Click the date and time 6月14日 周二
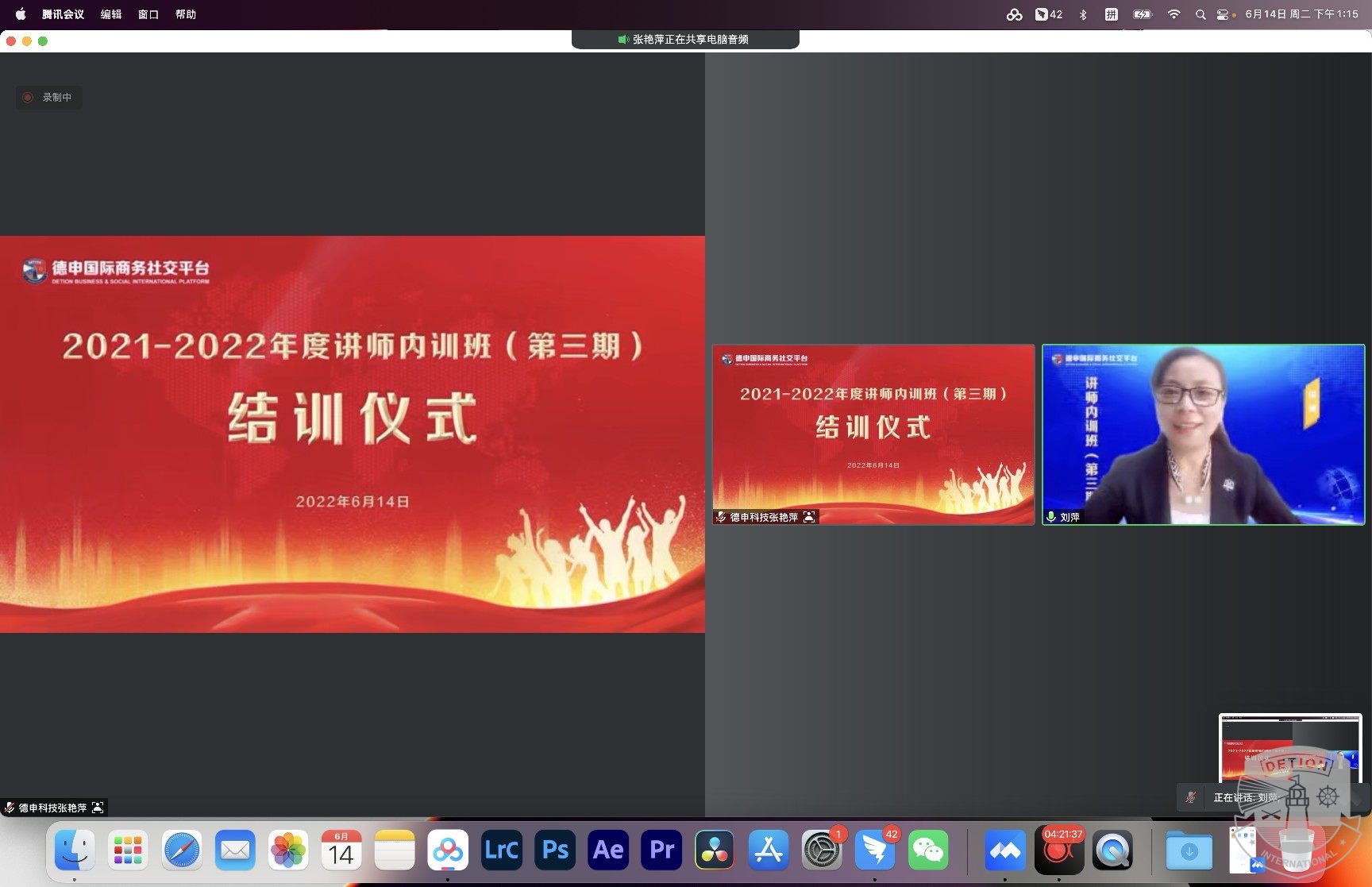The height and width of the screenshot is (887, 1372). click(x=1301, y=14)
